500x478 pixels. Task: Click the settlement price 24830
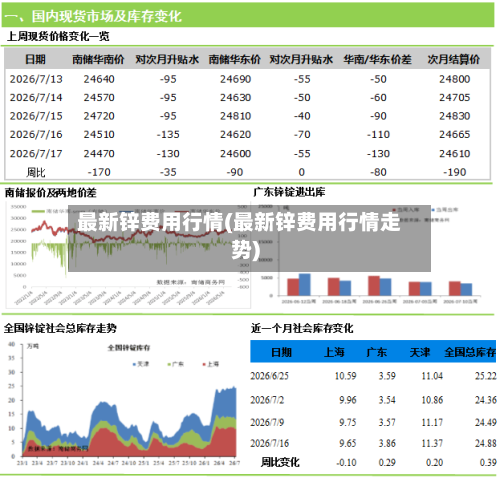455,116
